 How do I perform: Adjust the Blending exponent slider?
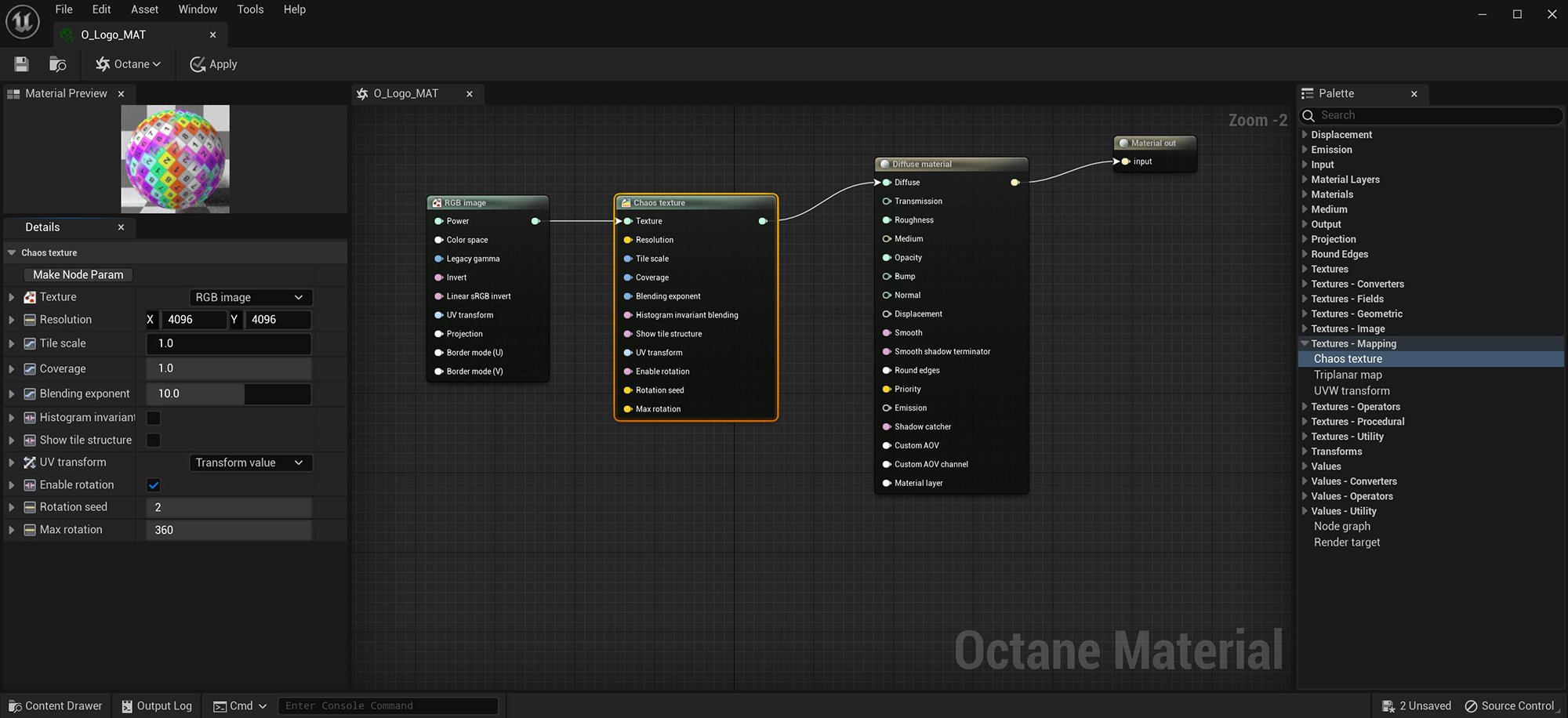tap(229, 393)
